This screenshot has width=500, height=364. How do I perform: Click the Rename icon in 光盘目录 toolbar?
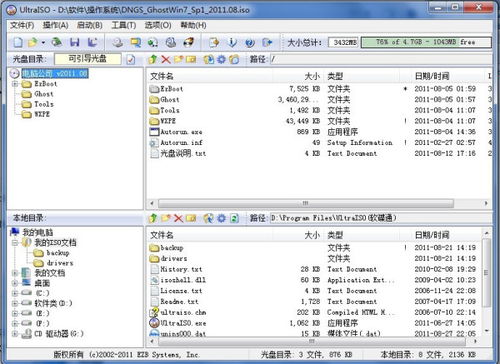[191, 59]
